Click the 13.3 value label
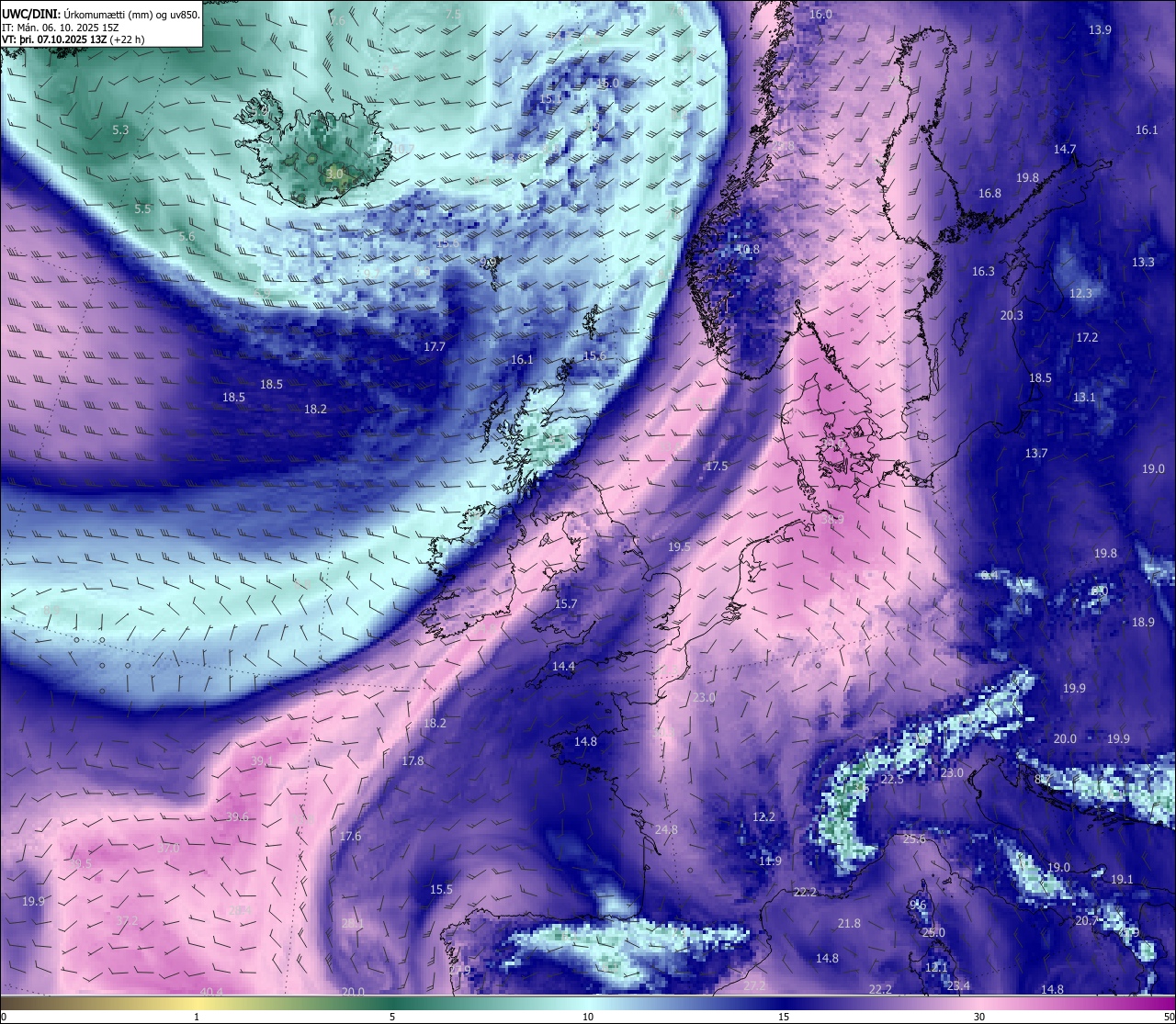1176x1024 pixels. [x=1143, y=262]
